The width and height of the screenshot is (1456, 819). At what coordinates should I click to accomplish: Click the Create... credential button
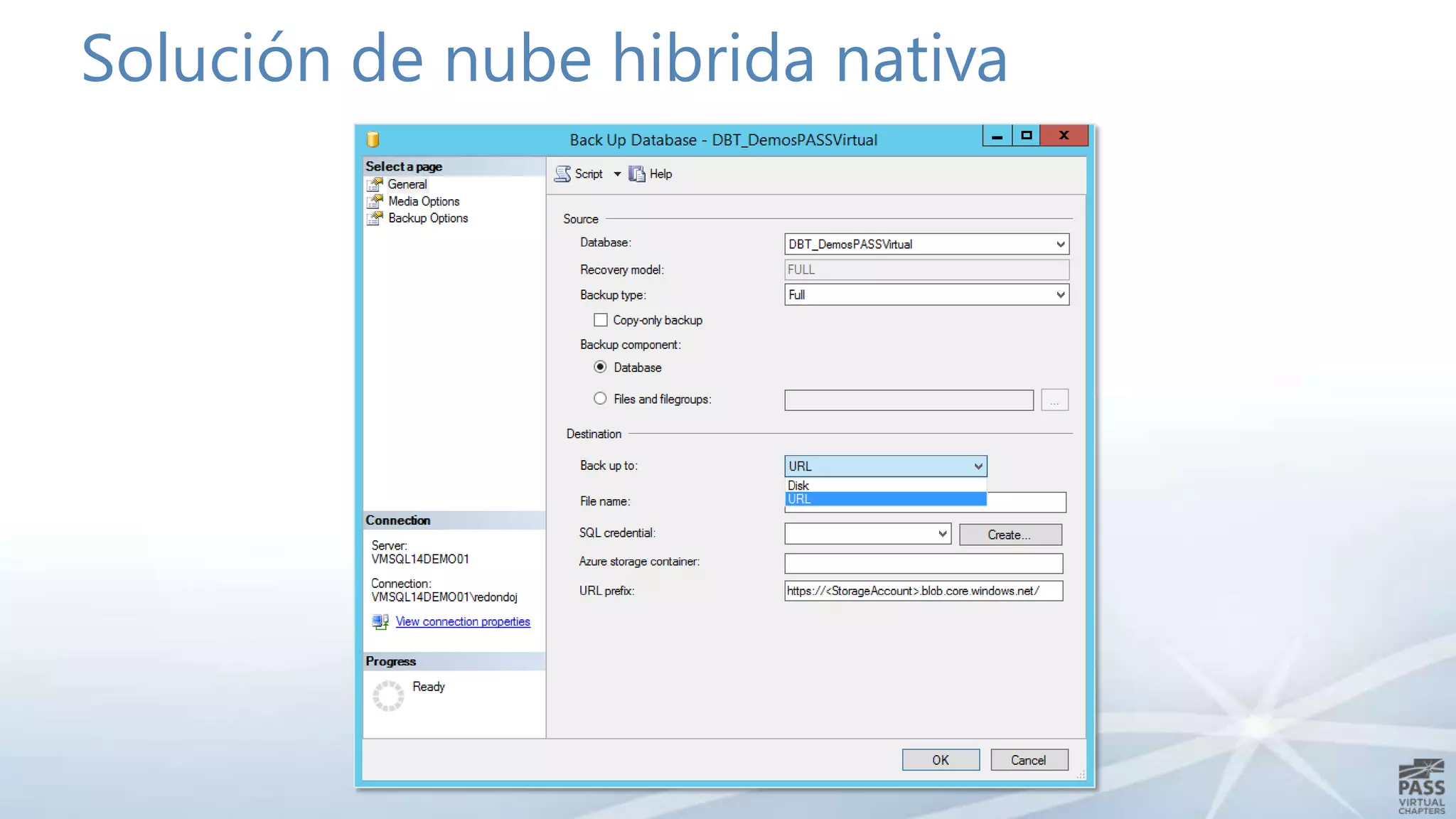tap(1010, 535)
